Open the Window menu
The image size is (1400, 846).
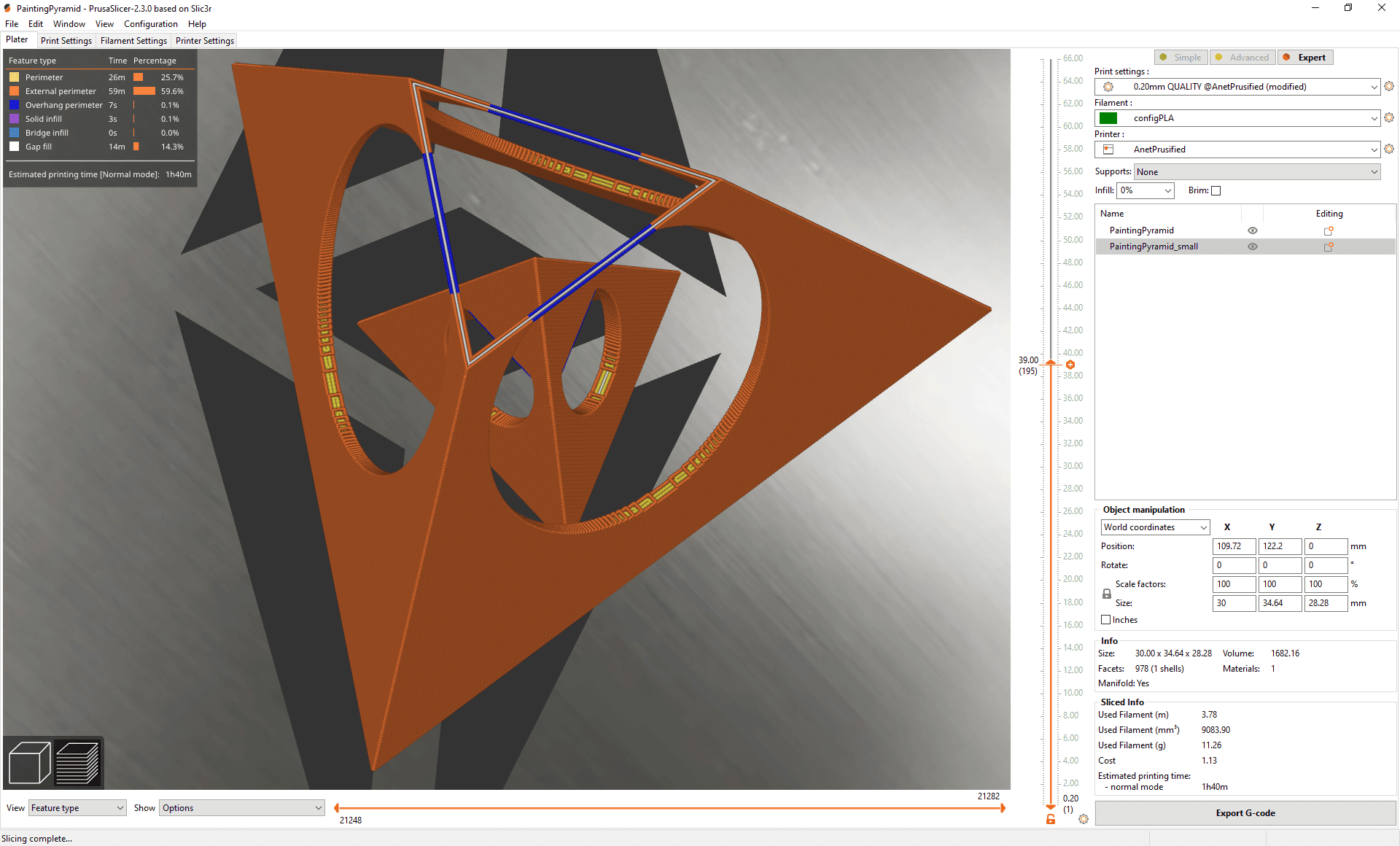point(69,24)
